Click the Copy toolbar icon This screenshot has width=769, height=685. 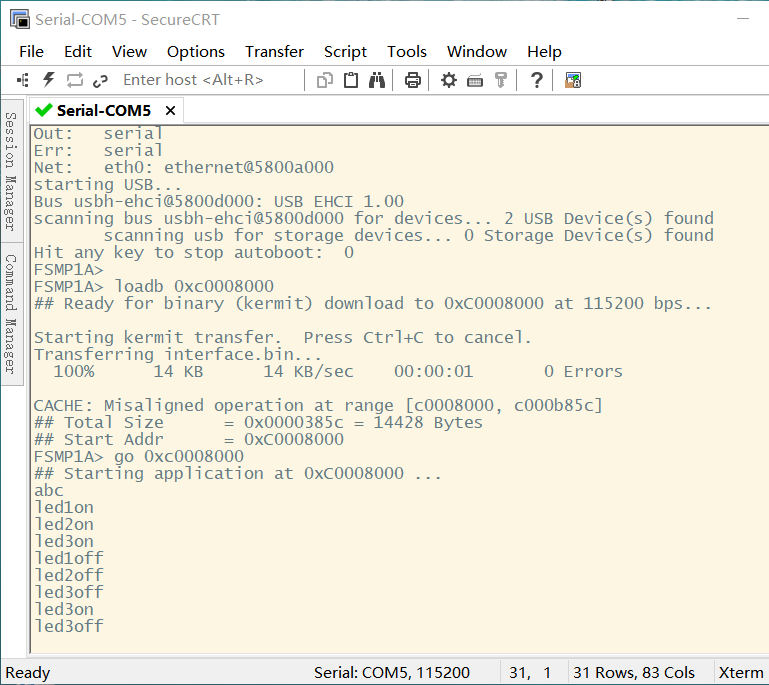point(325,80)
